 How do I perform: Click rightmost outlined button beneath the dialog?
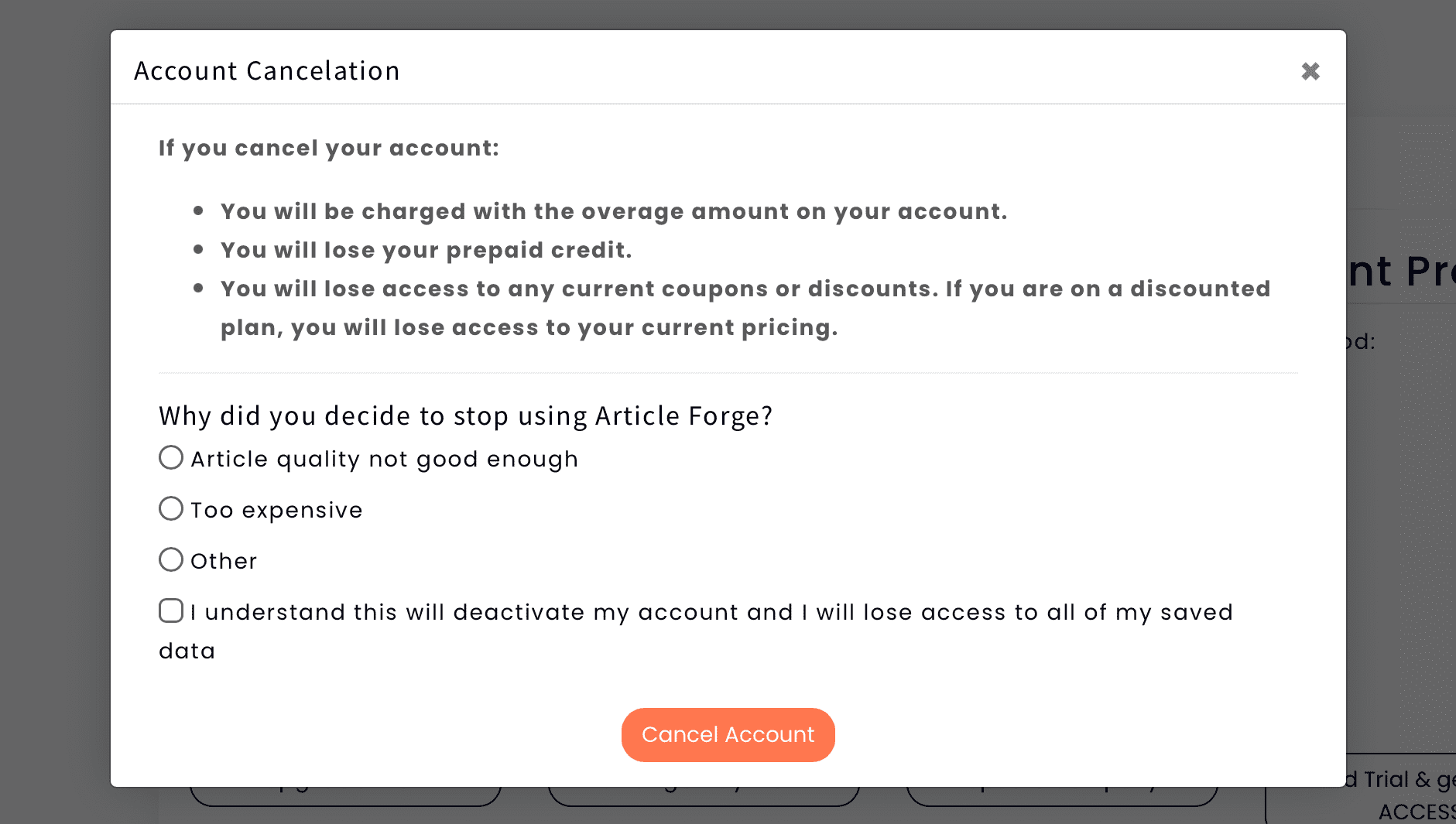(1062, 796)
